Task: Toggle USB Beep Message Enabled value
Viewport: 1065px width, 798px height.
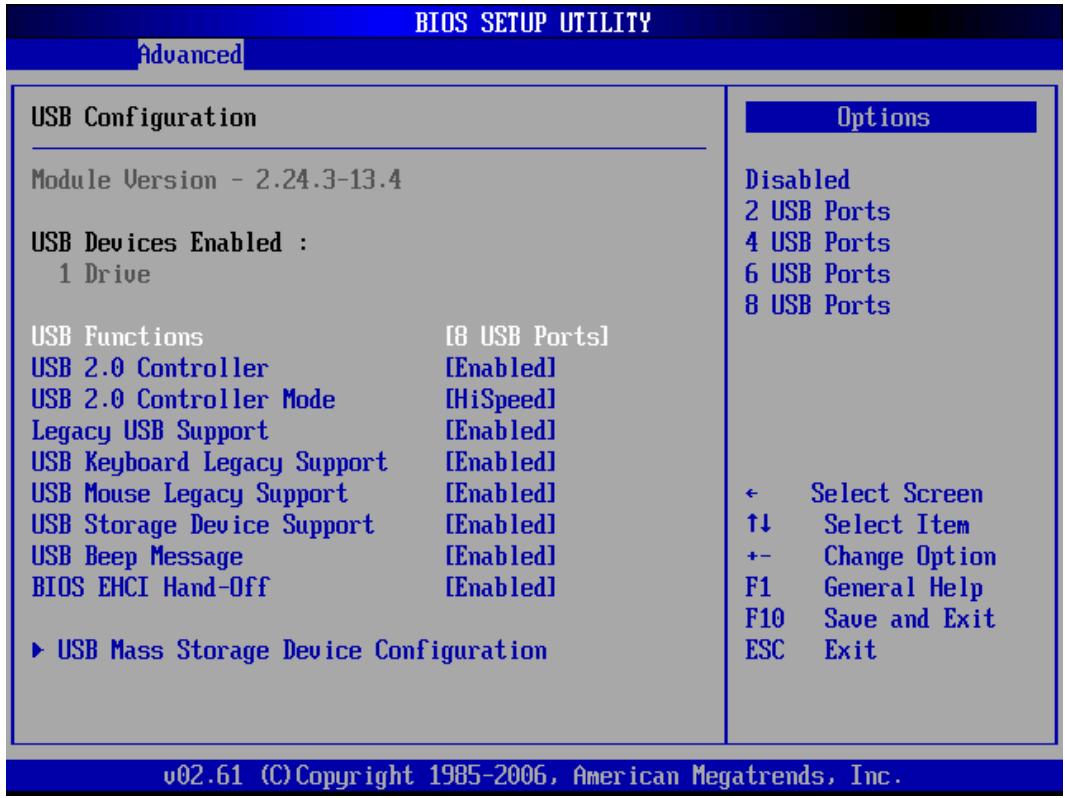Action: 501,556
